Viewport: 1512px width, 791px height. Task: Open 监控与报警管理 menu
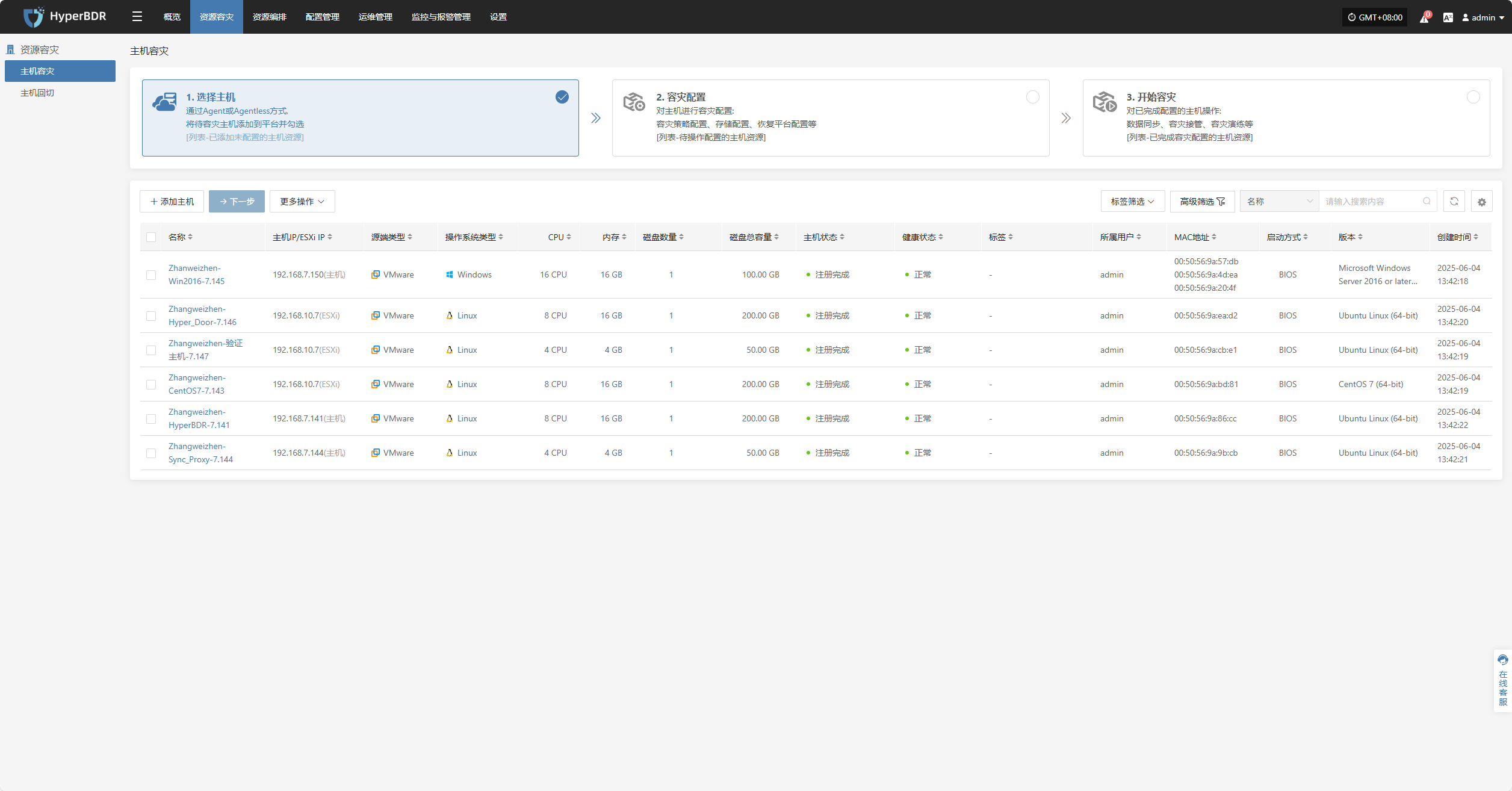coord(441,17)
